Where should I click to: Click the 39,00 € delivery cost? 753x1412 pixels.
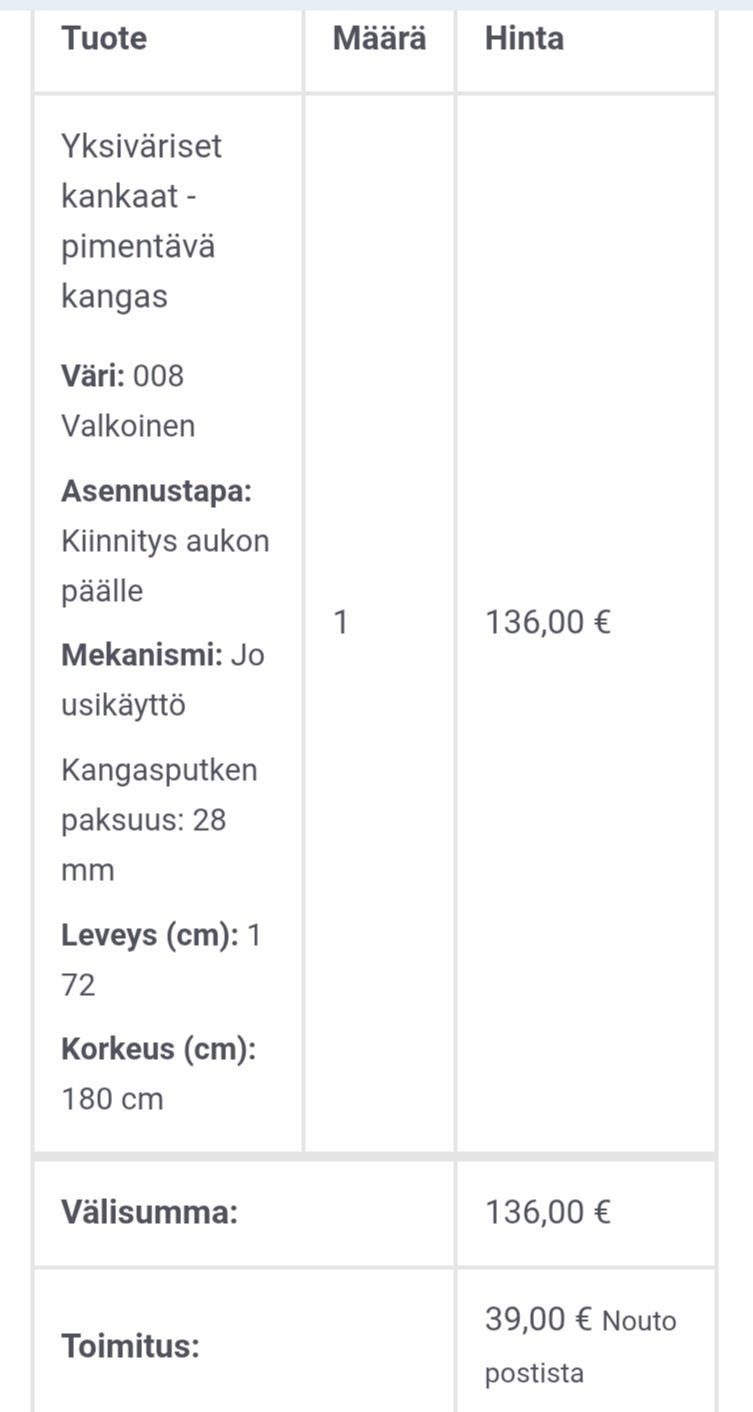pos(539,1320)
